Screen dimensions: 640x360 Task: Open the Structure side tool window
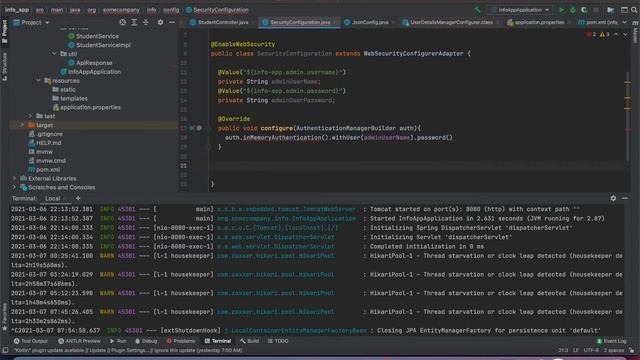point(4,66)
